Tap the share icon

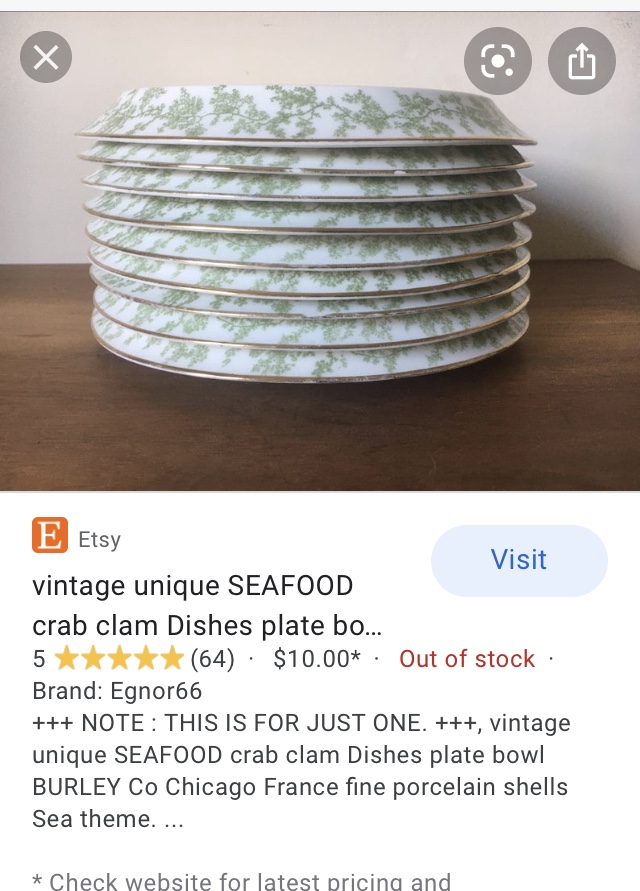(x=582, y=61)
